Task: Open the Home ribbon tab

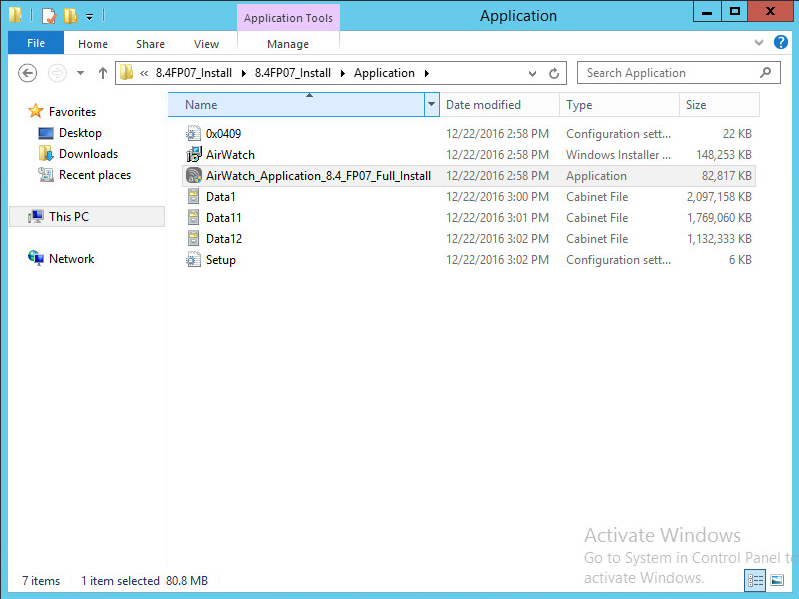Action: point(93,44)
